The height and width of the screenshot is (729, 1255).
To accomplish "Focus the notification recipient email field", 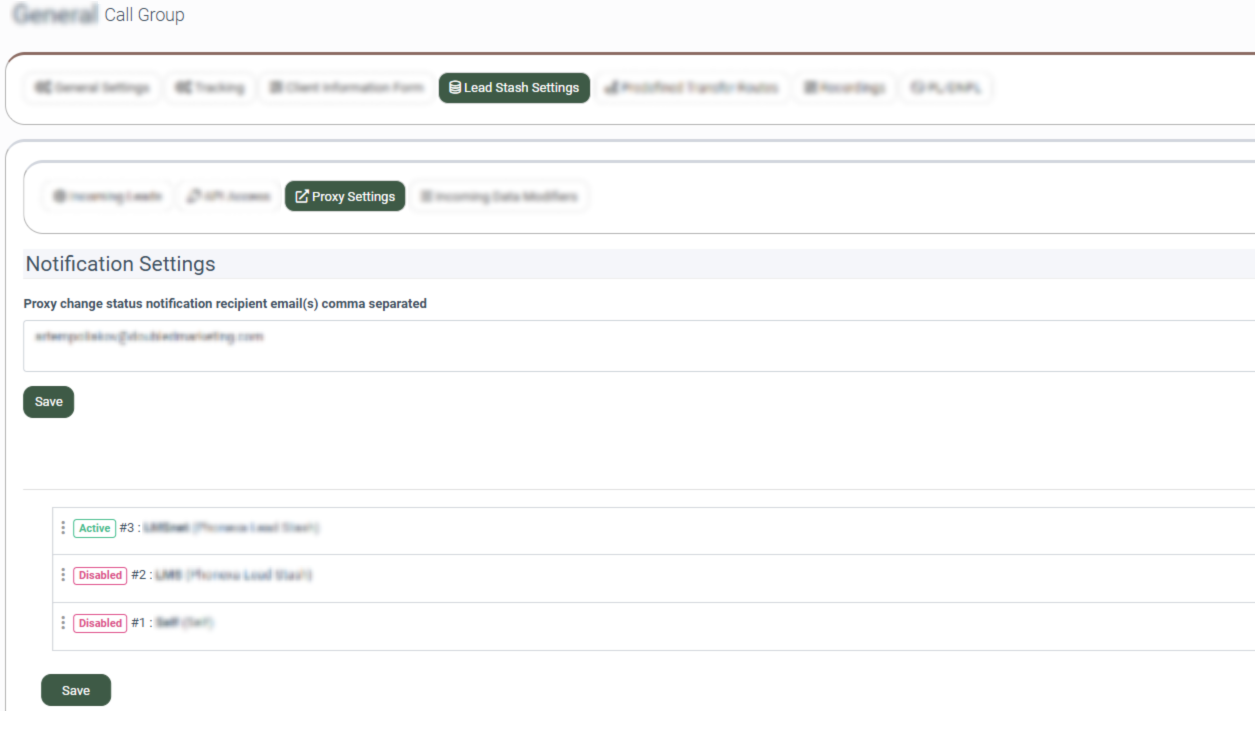I will click(x=638, y=346).
